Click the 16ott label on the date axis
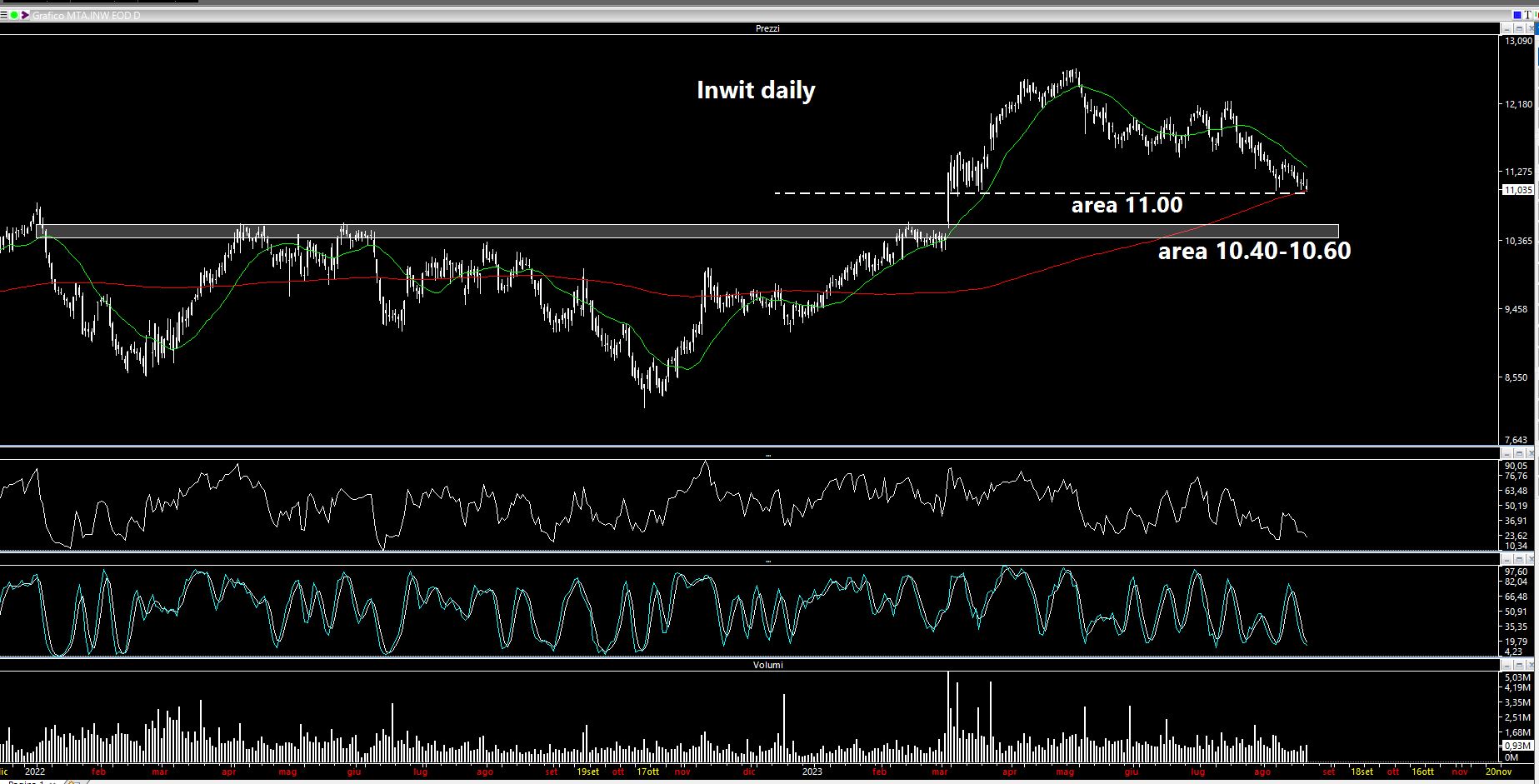 (x=1423, y=772)
